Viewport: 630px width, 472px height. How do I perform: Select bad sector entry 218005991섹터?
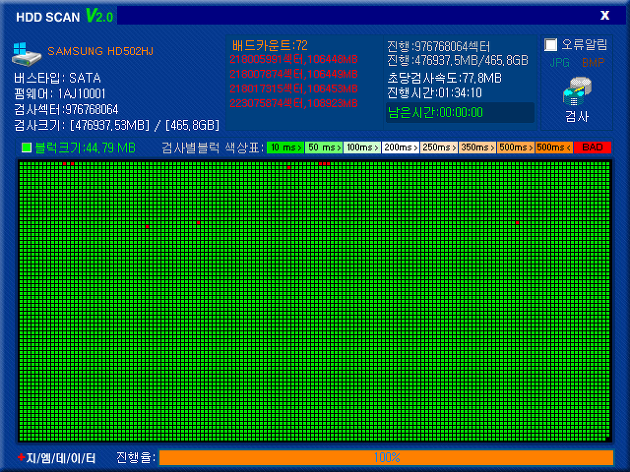(293, 59)
